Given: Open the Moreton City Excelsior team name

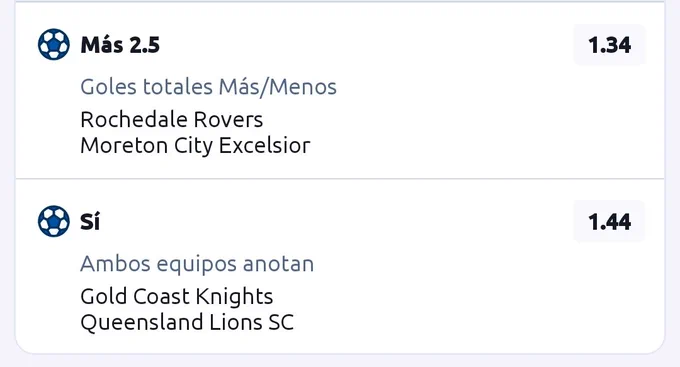Looking at the screenshot, I should coord(196,146).
